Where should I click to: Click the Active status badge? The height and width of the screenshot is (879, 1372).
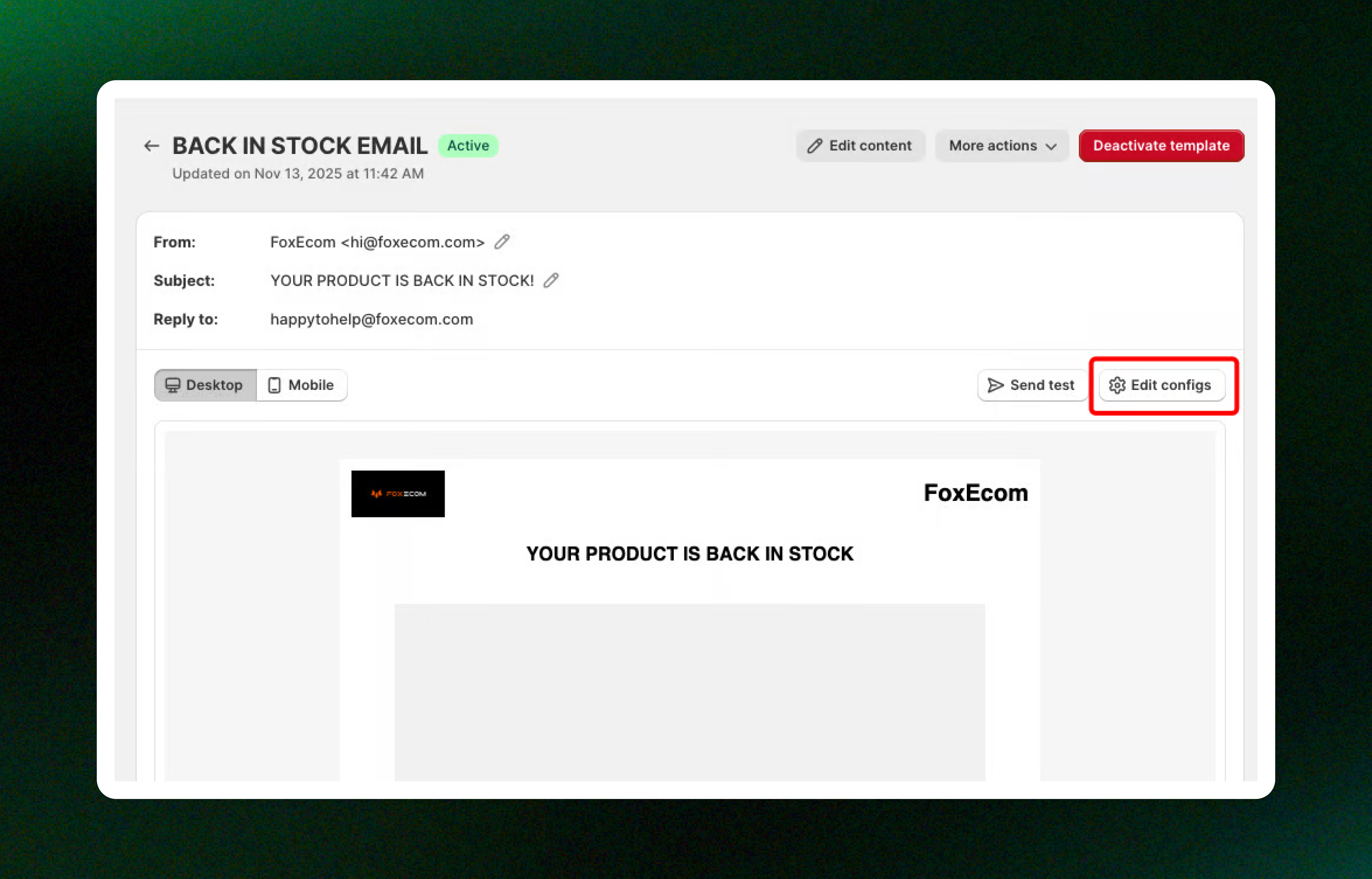tap(468, 146)
